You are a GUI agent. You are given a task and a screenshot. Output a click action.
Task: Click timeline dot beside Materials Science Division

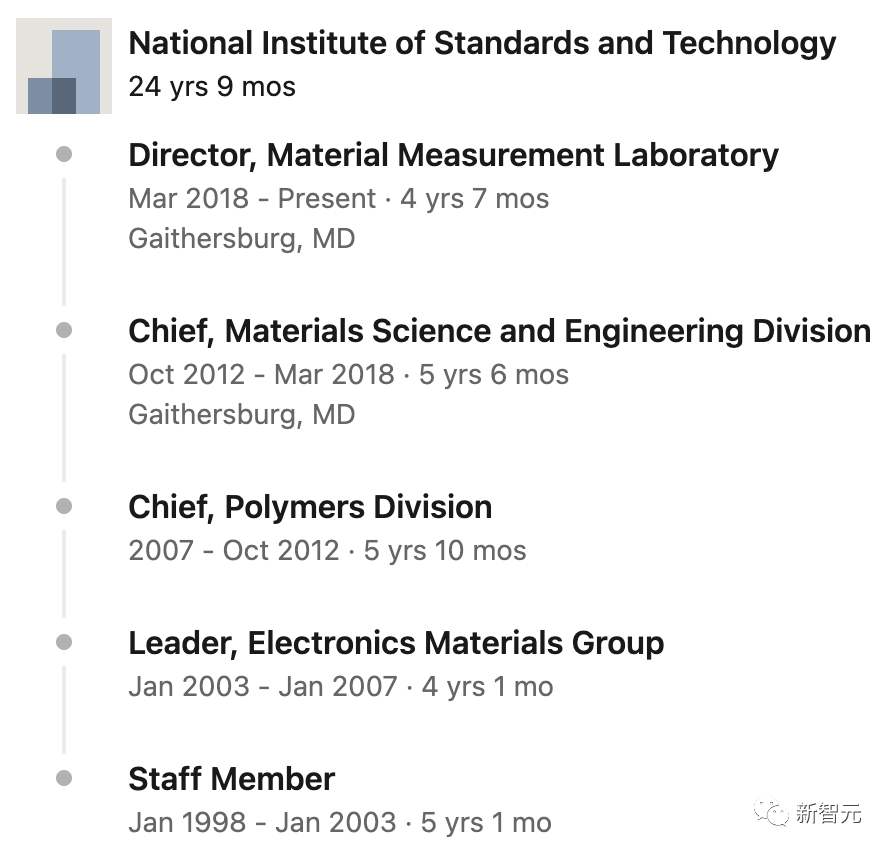64,330
